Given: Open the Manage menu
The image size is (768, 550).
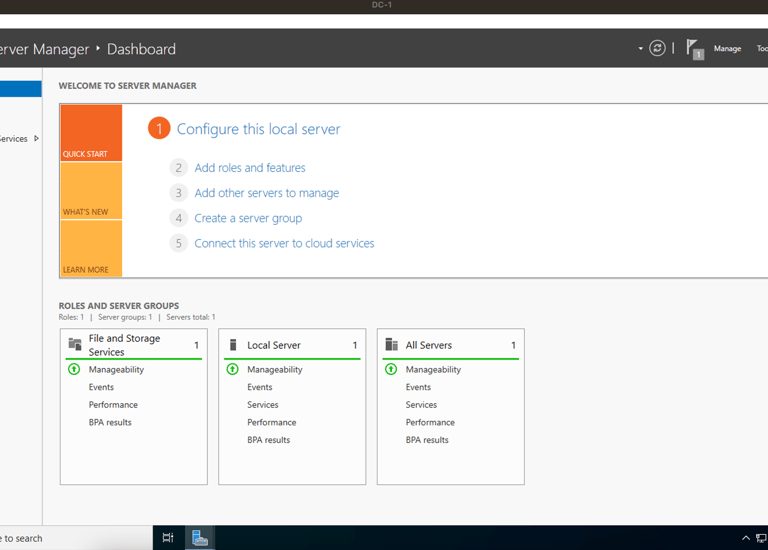Looking at the screenshot, I should (727, 48).
